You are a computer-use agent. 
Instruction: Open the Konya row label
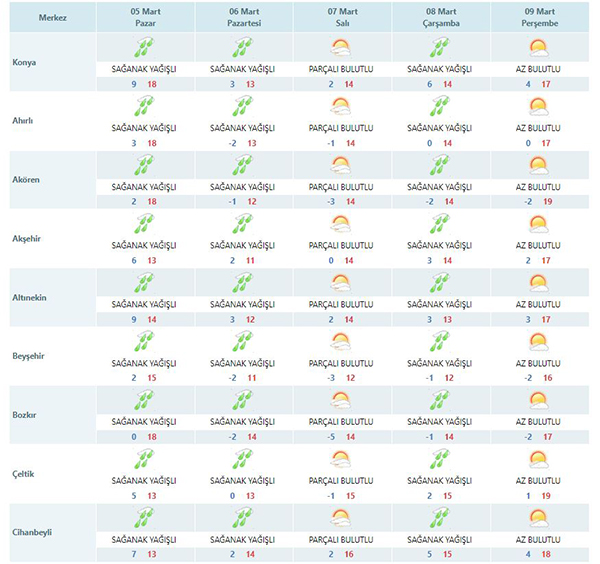24,62
